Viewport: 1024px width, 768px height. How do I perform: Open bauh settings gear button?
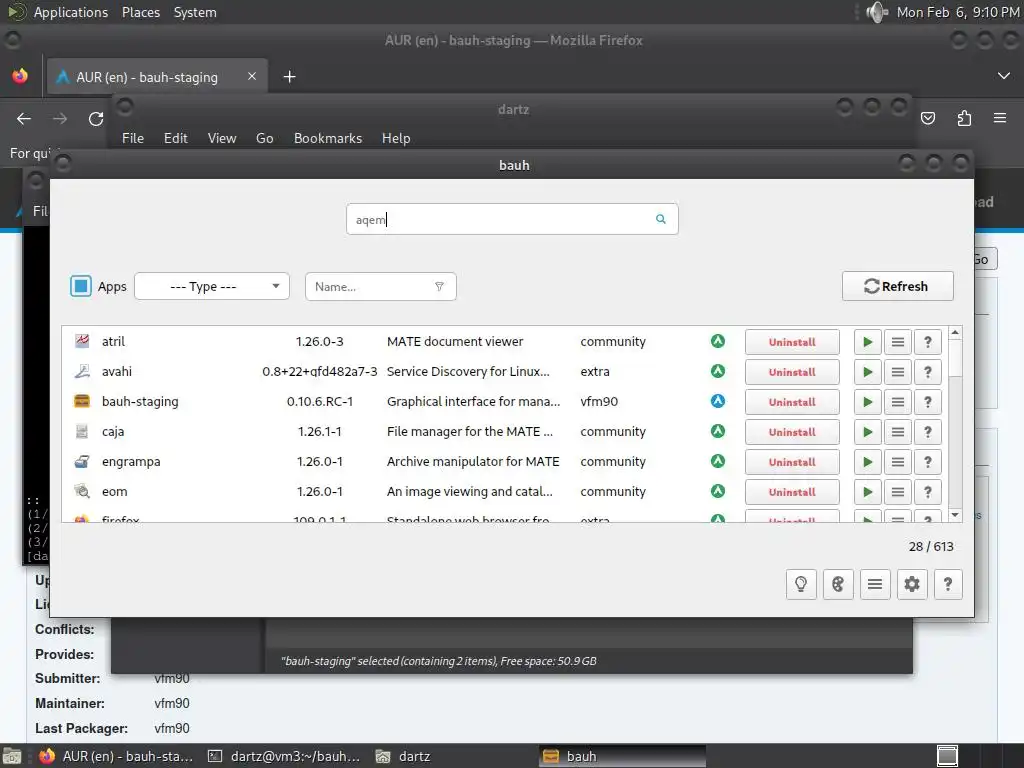[x=912, y=584]
